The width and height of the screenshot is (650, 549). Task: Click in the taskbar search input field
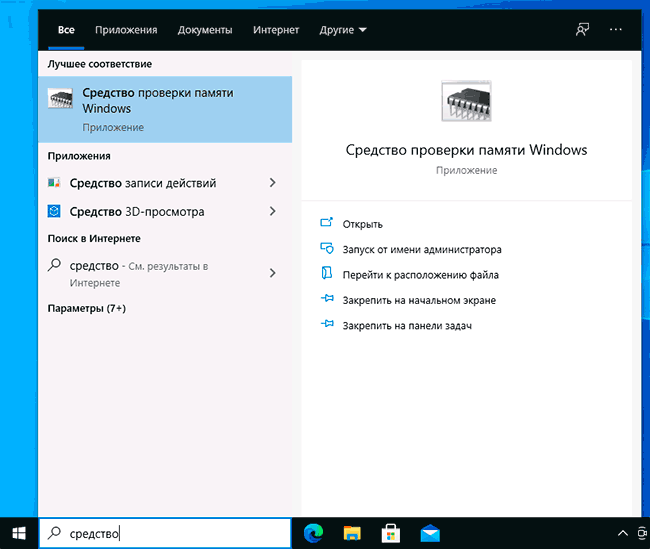tap(165, 533)
